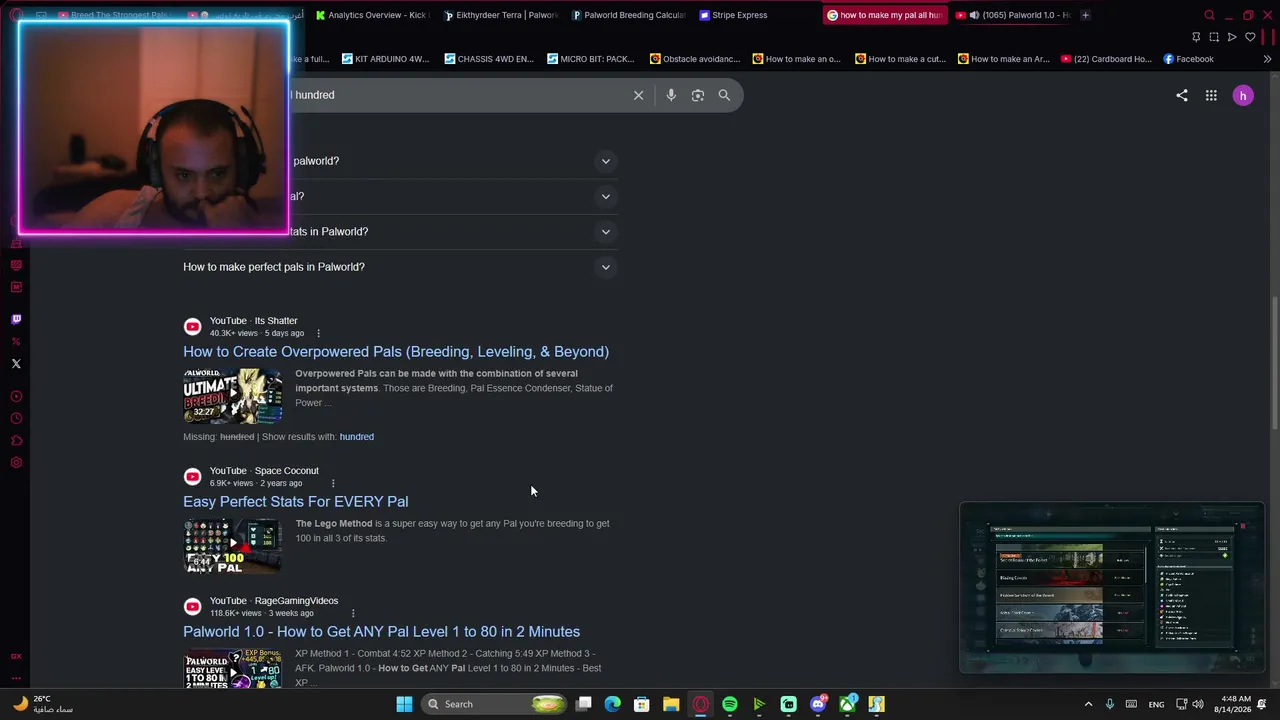Open the KIT ARDUINO 4W bookmark
This screenshot has width=1280, height=720.
[x=385, y=59]
